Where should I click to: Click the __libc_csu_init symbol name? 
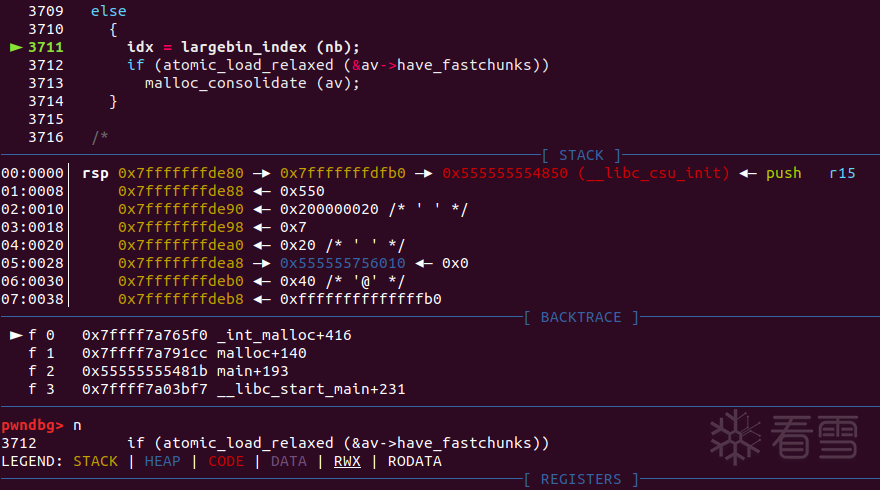(653, 173)
